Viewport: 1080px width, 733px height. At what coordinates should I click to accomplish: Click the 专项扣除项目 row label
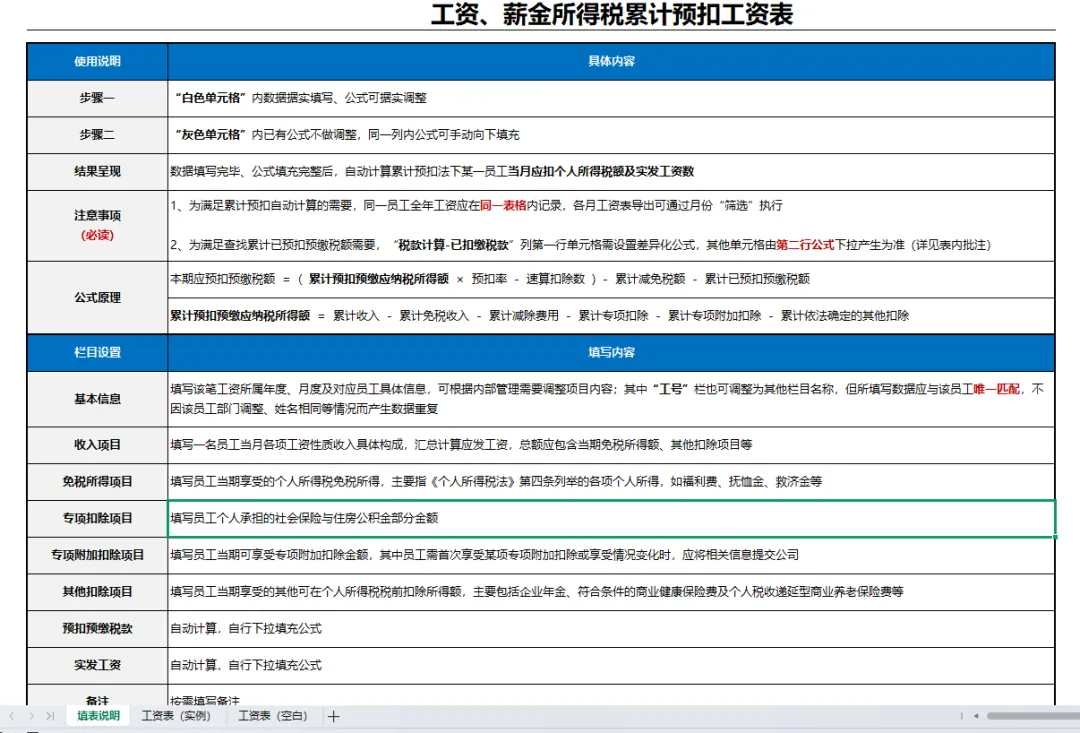pos(97,518)
